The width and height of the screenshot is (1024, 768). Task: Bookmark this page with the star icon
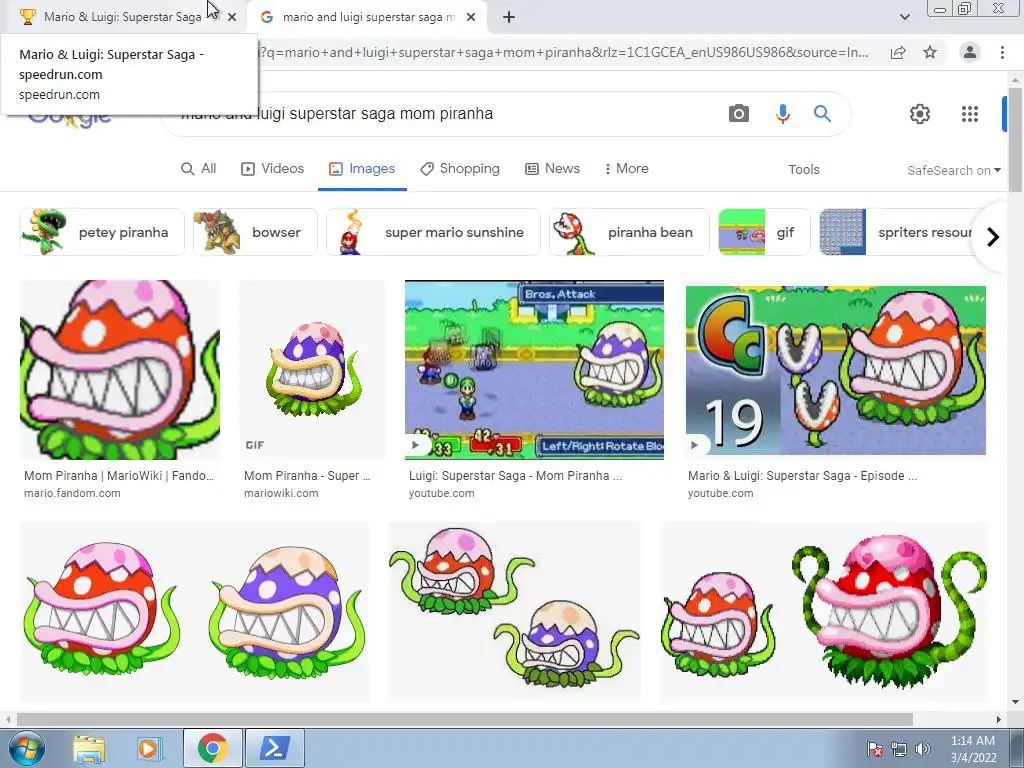tap(930, 52)
